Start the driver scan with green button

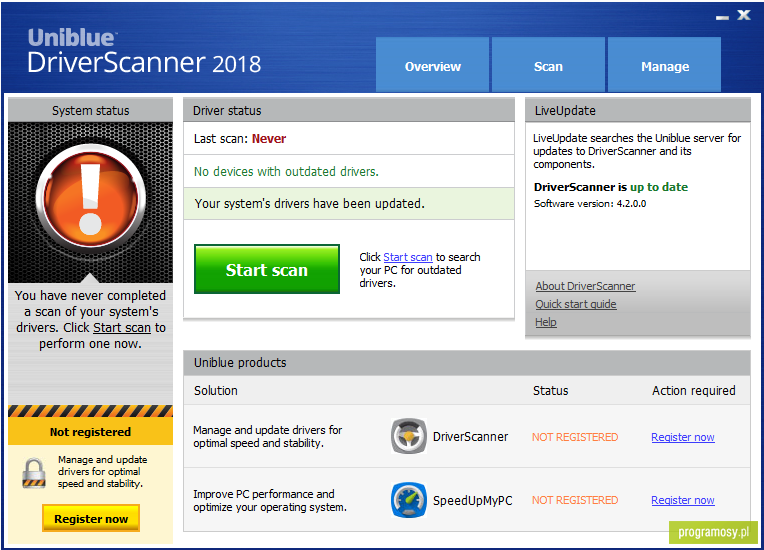coord(267,269)
